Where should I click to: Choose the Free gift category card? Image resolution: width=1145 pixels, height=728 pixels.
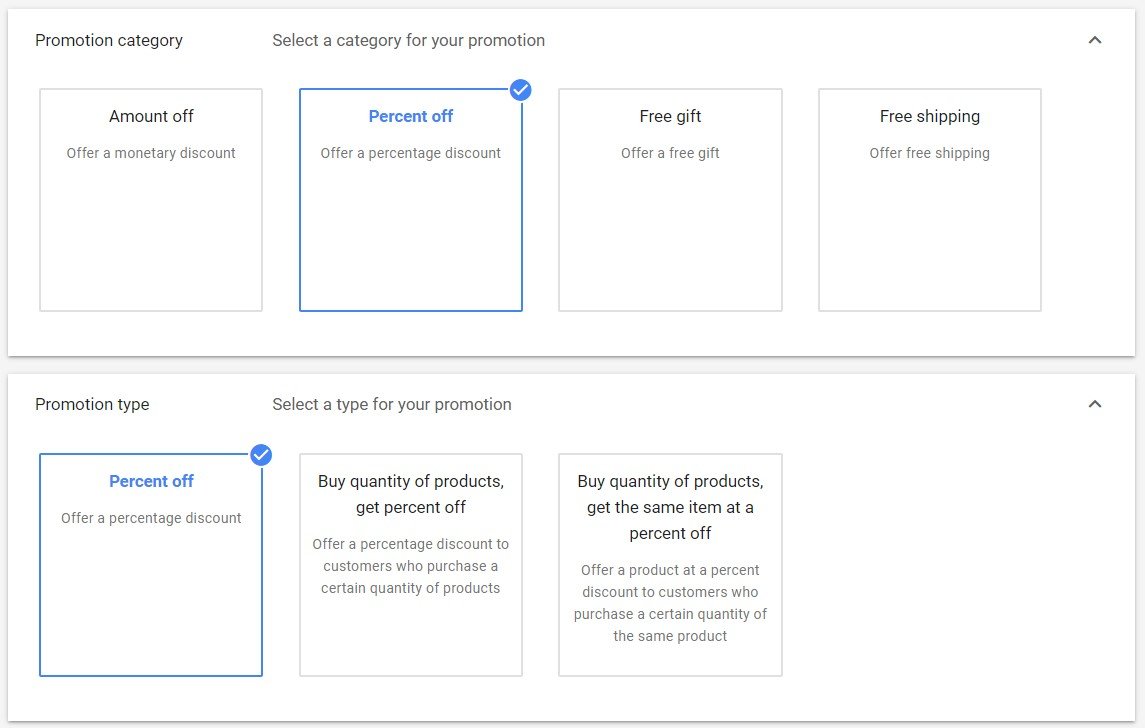[x=670, y=200]
